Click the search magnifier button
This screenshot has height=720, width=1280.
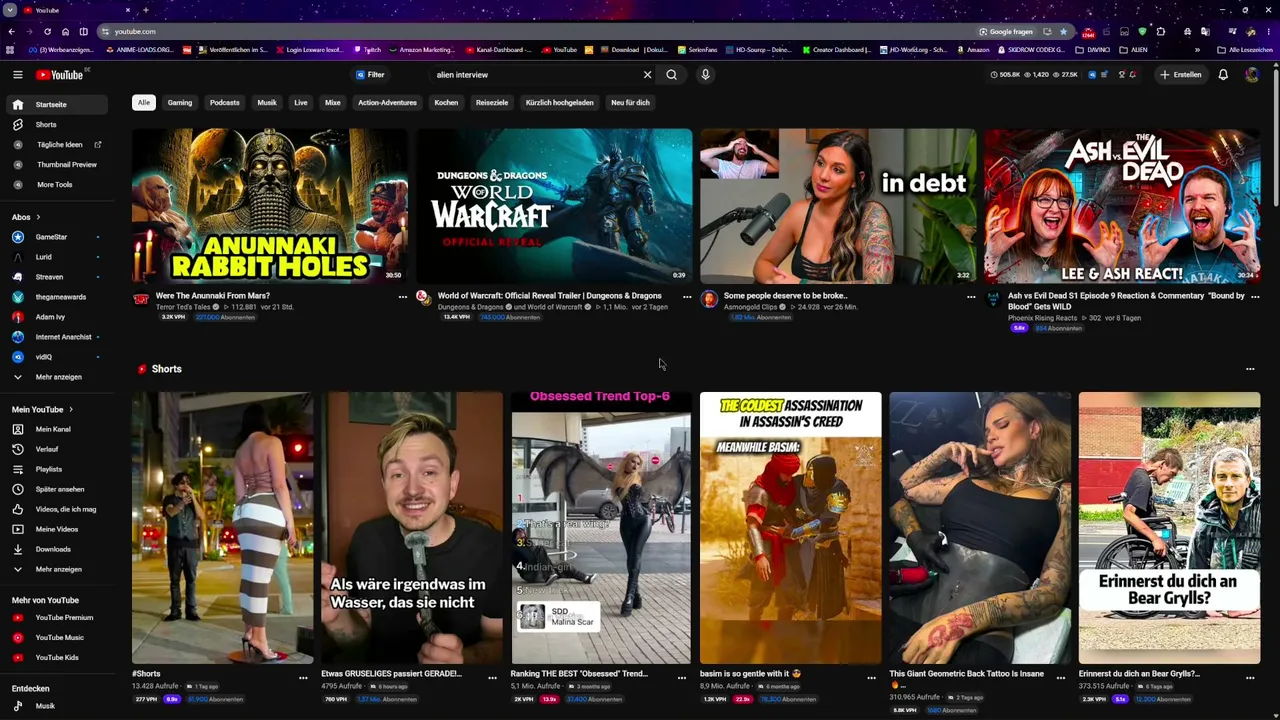[x=672, y=75]
